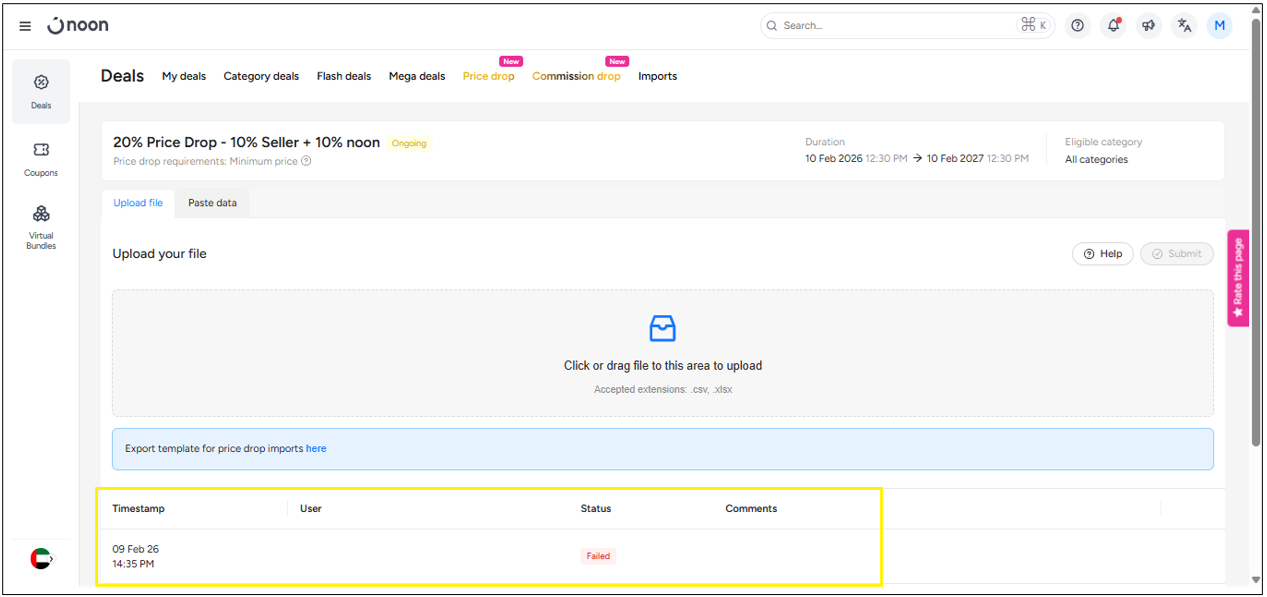Open the help question mark icon
The width and height of the screenshot is (1267, 597).
pyautogui.click(x=1077, y=26)
